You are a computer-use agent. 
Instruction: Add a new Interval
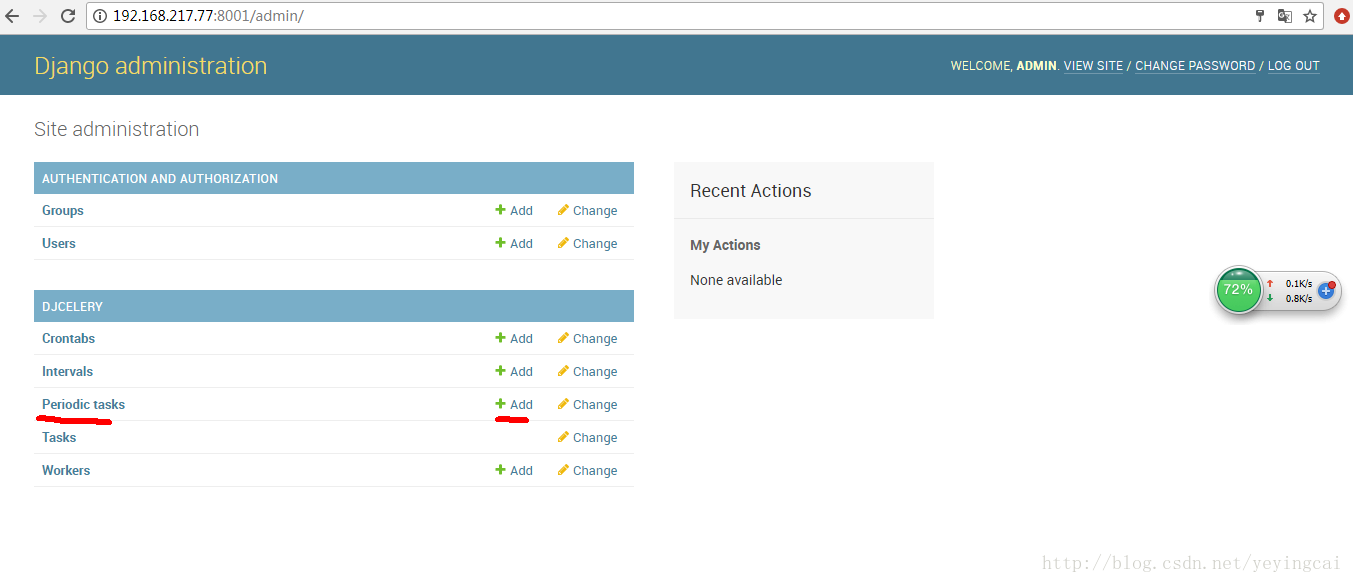[514, 372]
